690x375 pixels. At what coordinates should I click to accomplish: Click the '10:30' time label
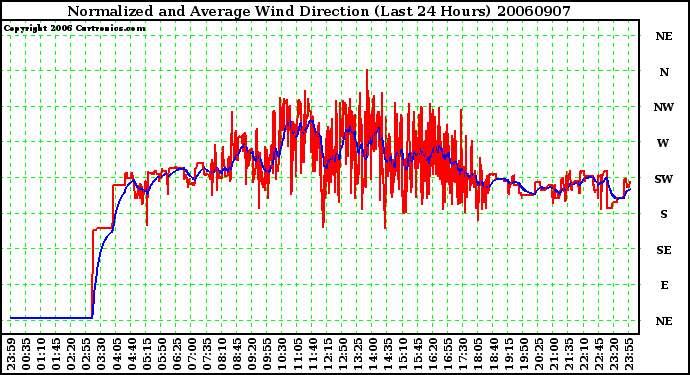(283, 354)
